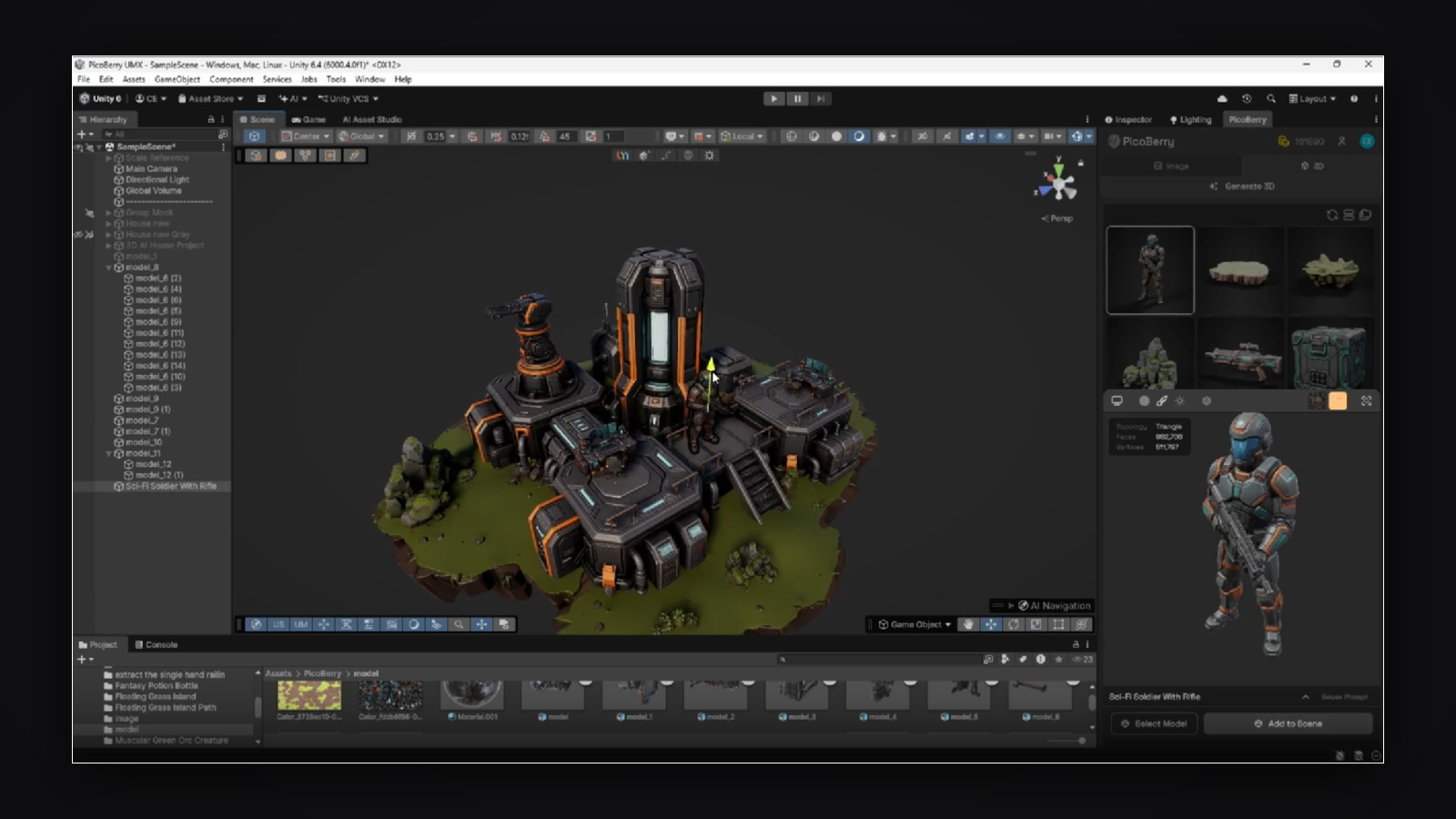The width and height of the screenshot is (1456, 819).
Task: Start Play mode with the Play button
Action: pos(773,98)
